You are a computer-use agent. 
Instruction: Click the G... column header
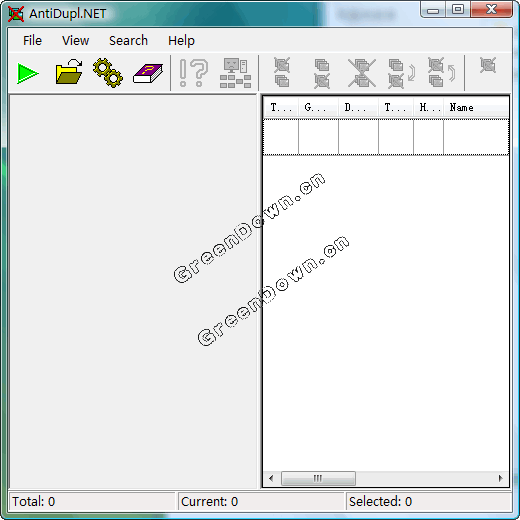tap(318, 107)
